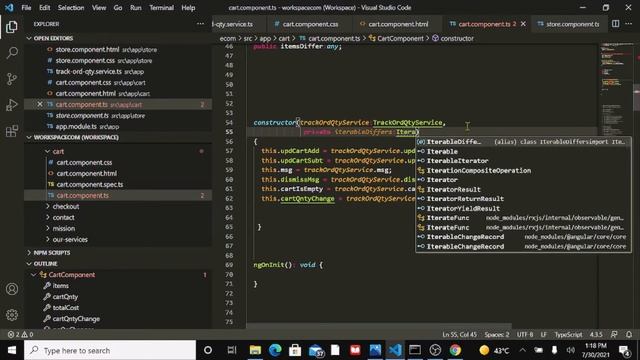The height and width of the screenshot is (360, 640).
Task: Change the UTF-8 encoding in status bar
Action: click(x=525, y=334)
